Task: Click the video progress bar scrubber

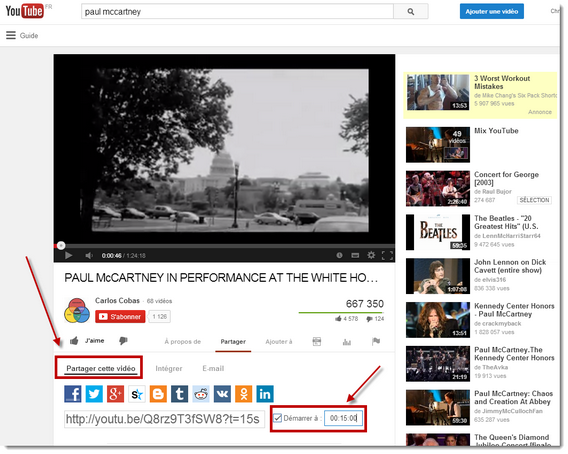Action: (x=61, y=246)
